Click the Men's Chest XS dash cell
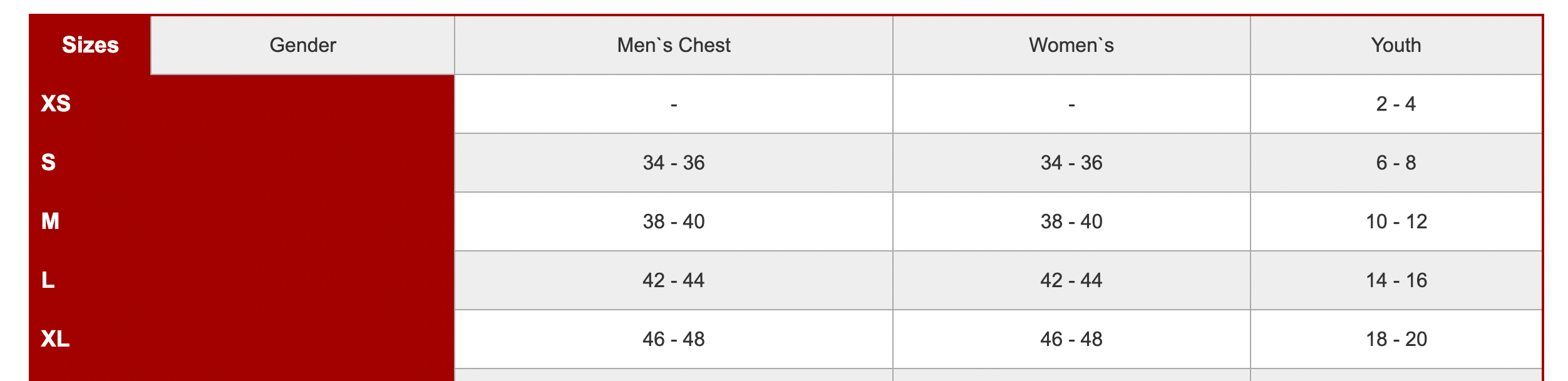This screenshot has width=1568, height=381. [673, 104]
